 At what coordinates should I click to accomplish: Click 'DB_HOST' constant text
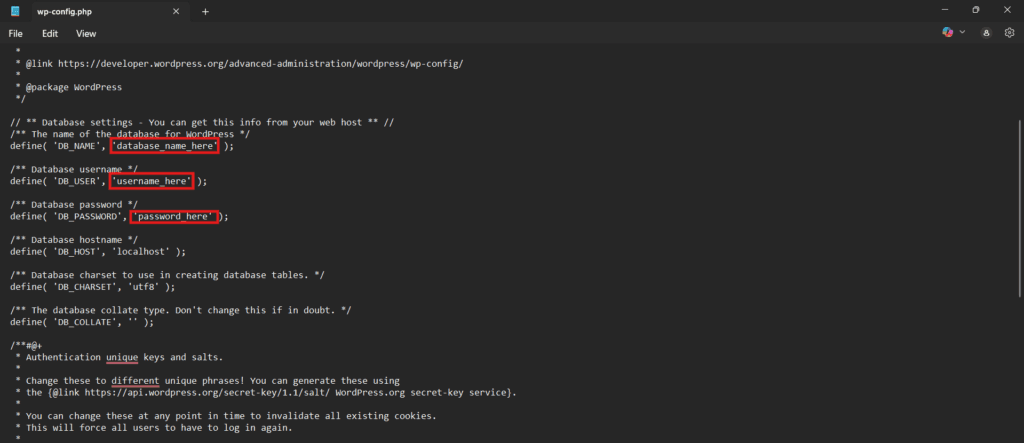click(75, 252)
